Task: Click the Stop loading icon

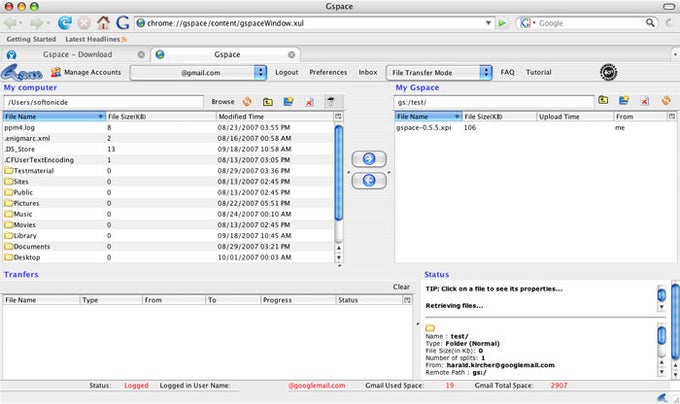Action: (x=84, y=23)
